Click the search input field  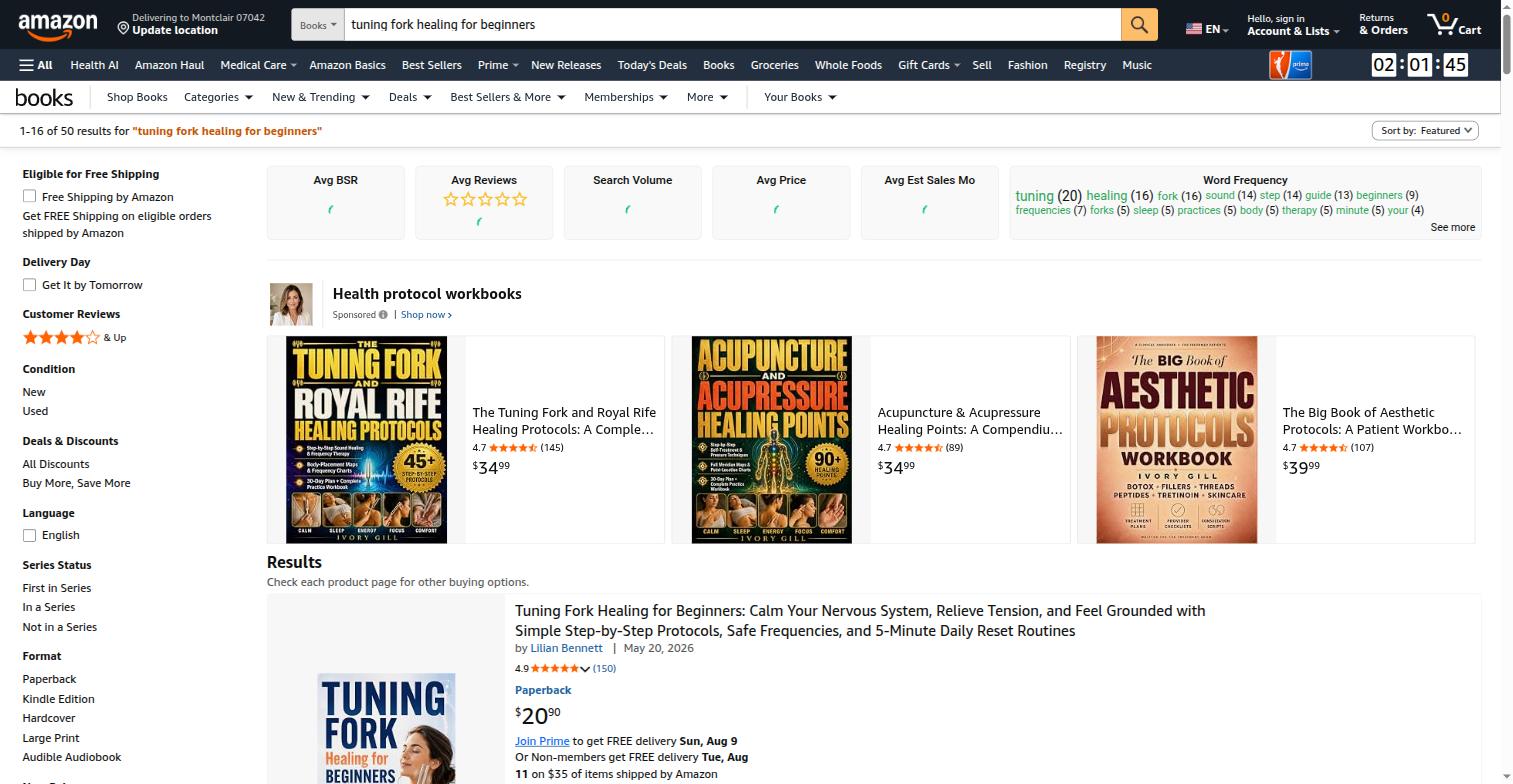tap(732, 25)
